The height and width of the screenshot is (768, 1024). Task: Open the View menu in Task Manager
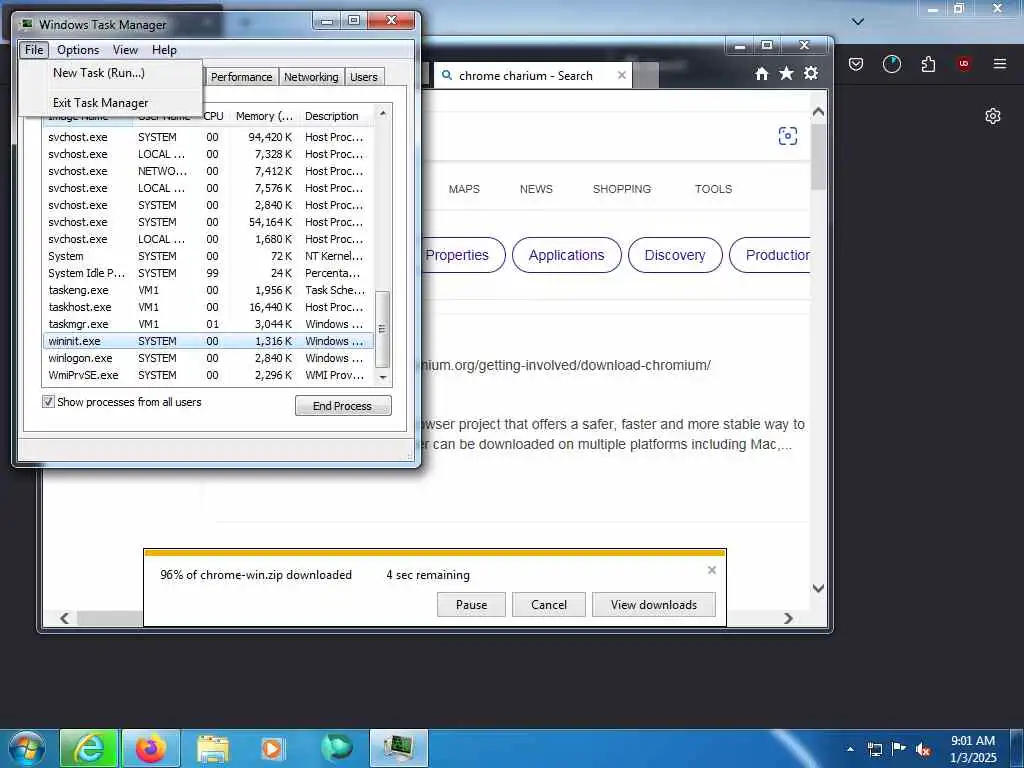tap(125, 50)
